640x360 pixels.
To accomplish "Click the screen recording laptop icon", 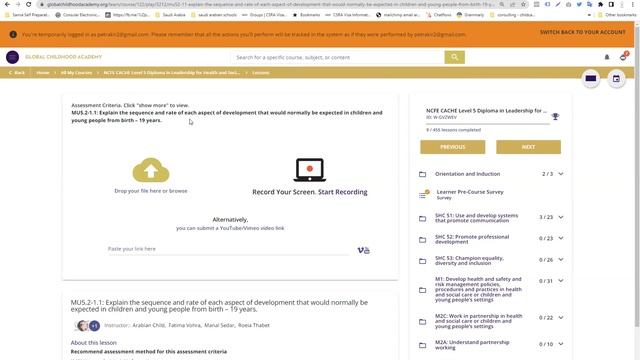I will [x=310, y=170].
